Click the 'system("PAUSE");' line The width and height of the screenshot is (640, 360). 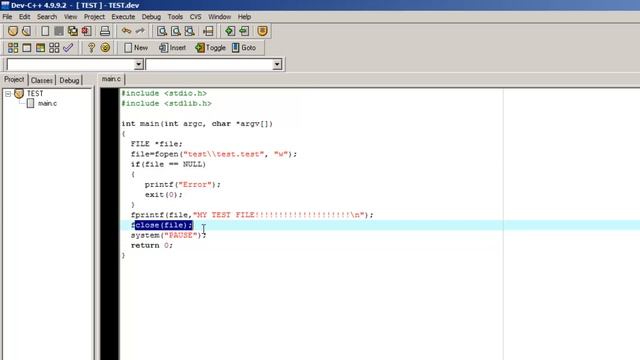[x=169, y=236]
